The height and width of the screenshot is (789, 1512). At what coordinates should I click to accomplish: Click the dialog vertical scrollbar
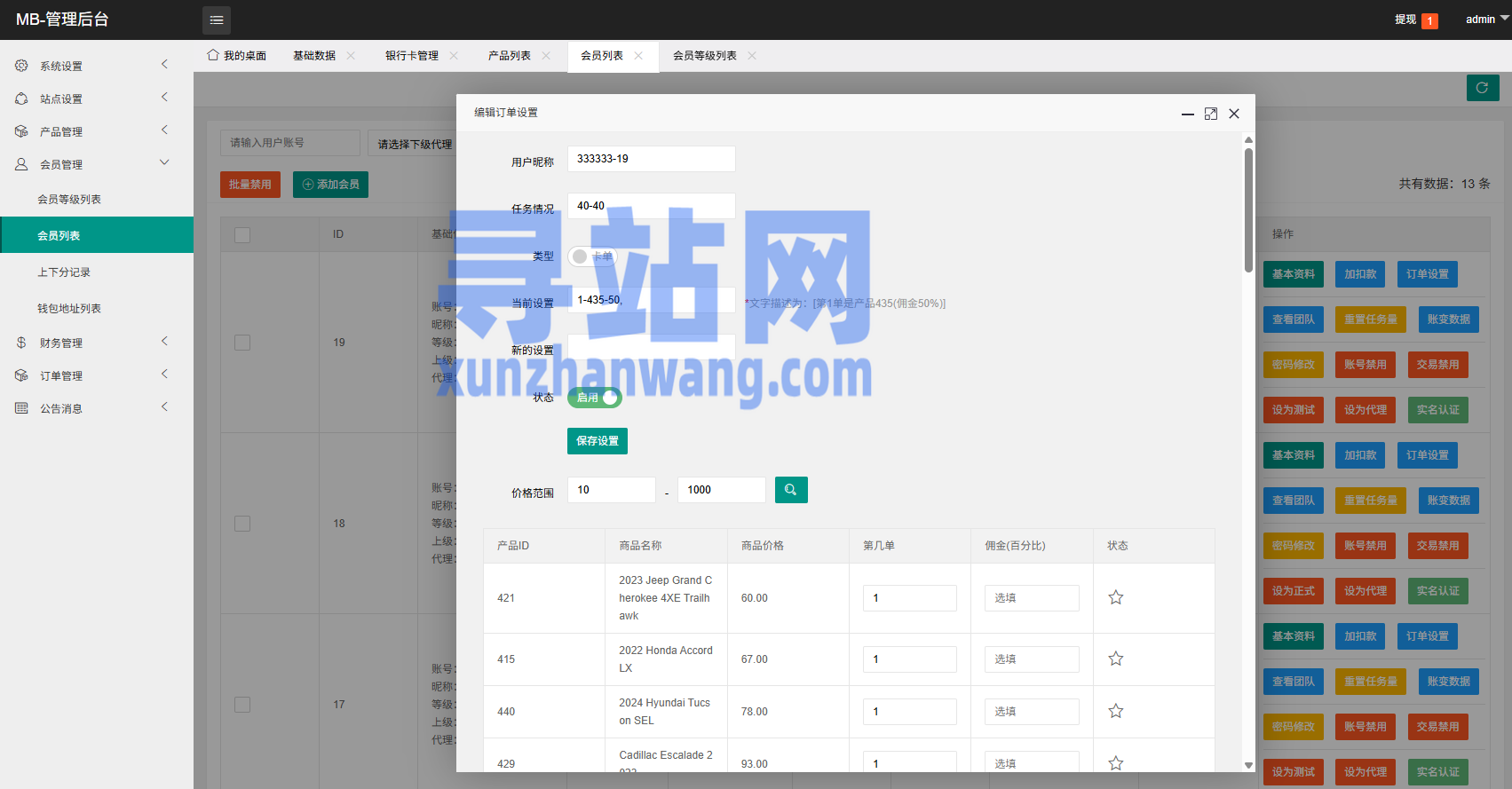pyautogui.click(x=1248, y=210)
